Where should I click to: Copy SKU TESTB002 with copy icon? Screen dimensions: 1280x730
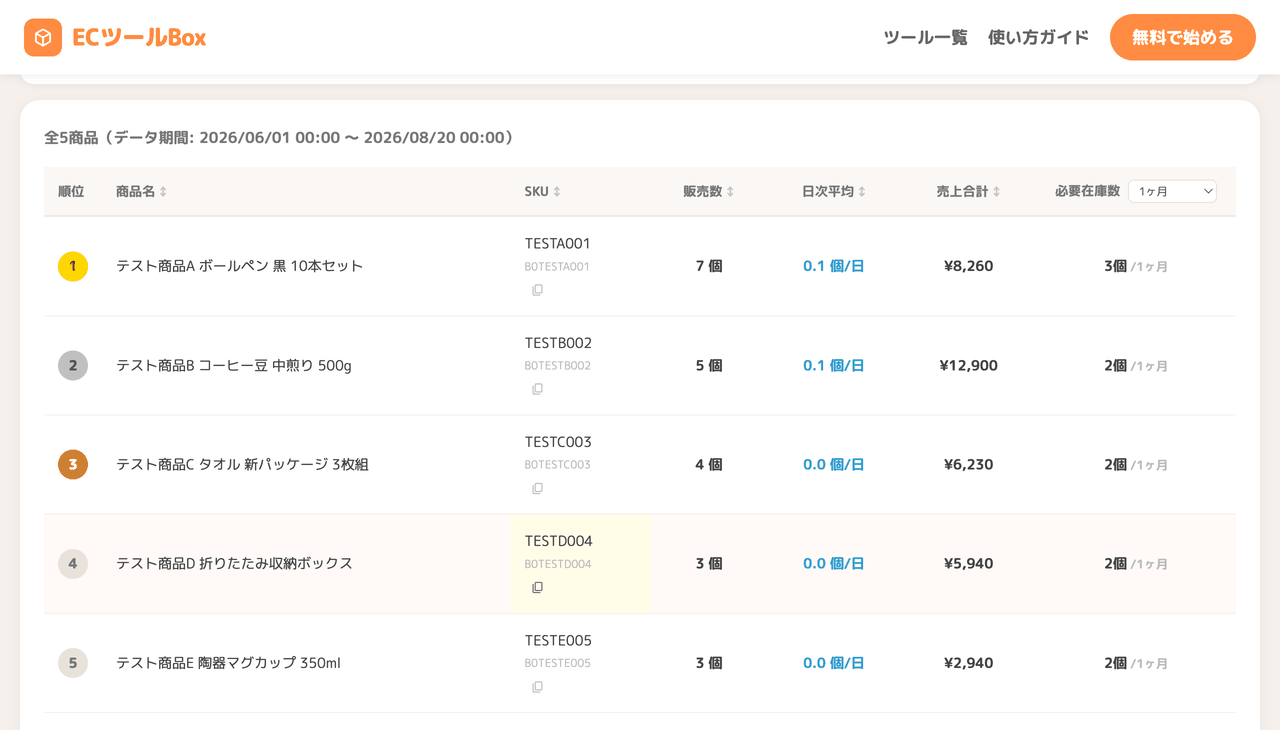click(x=537, y=389)
